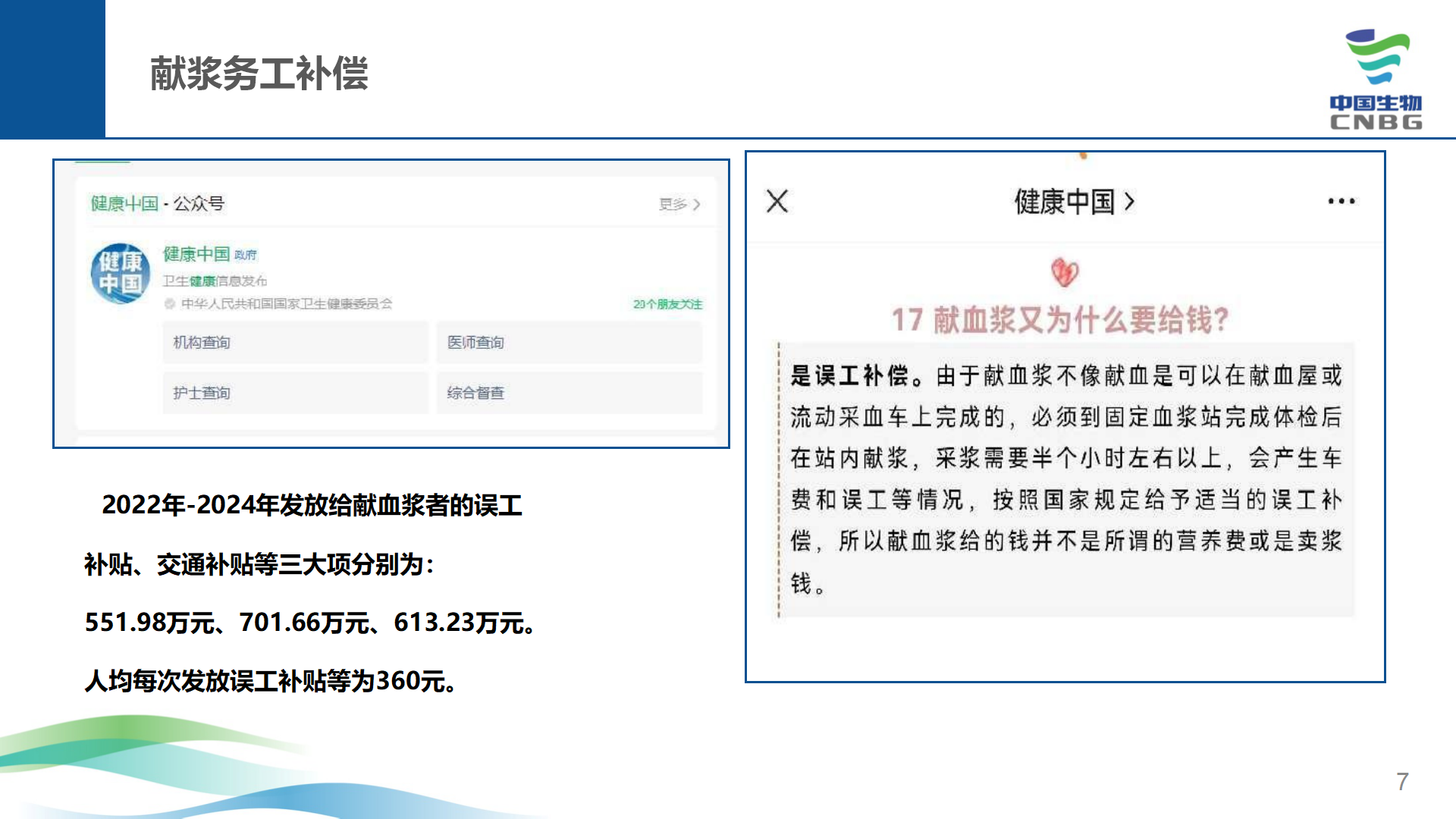Click the gray quoted article text block
1456x819 pixels.
click(x=1065, y=479)
